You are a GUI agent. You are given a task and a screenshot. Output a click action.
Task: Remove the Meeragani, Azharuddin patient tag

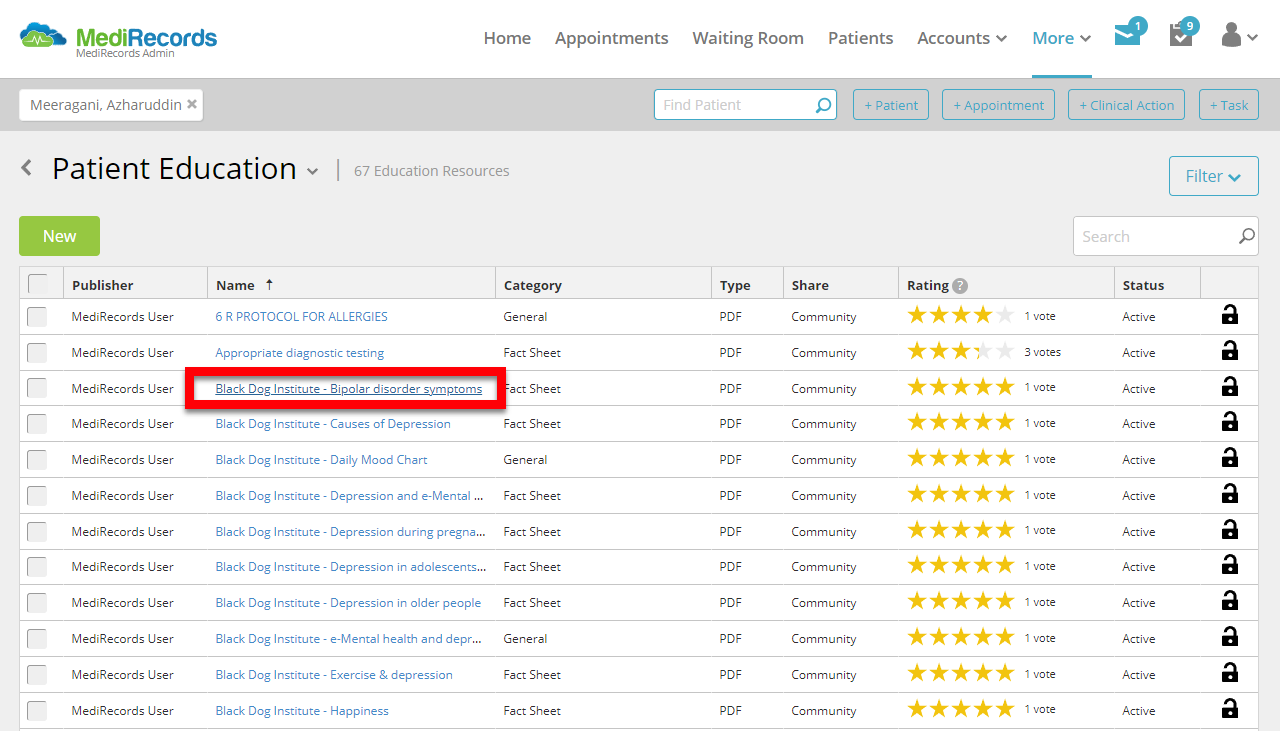click(192, 104)
